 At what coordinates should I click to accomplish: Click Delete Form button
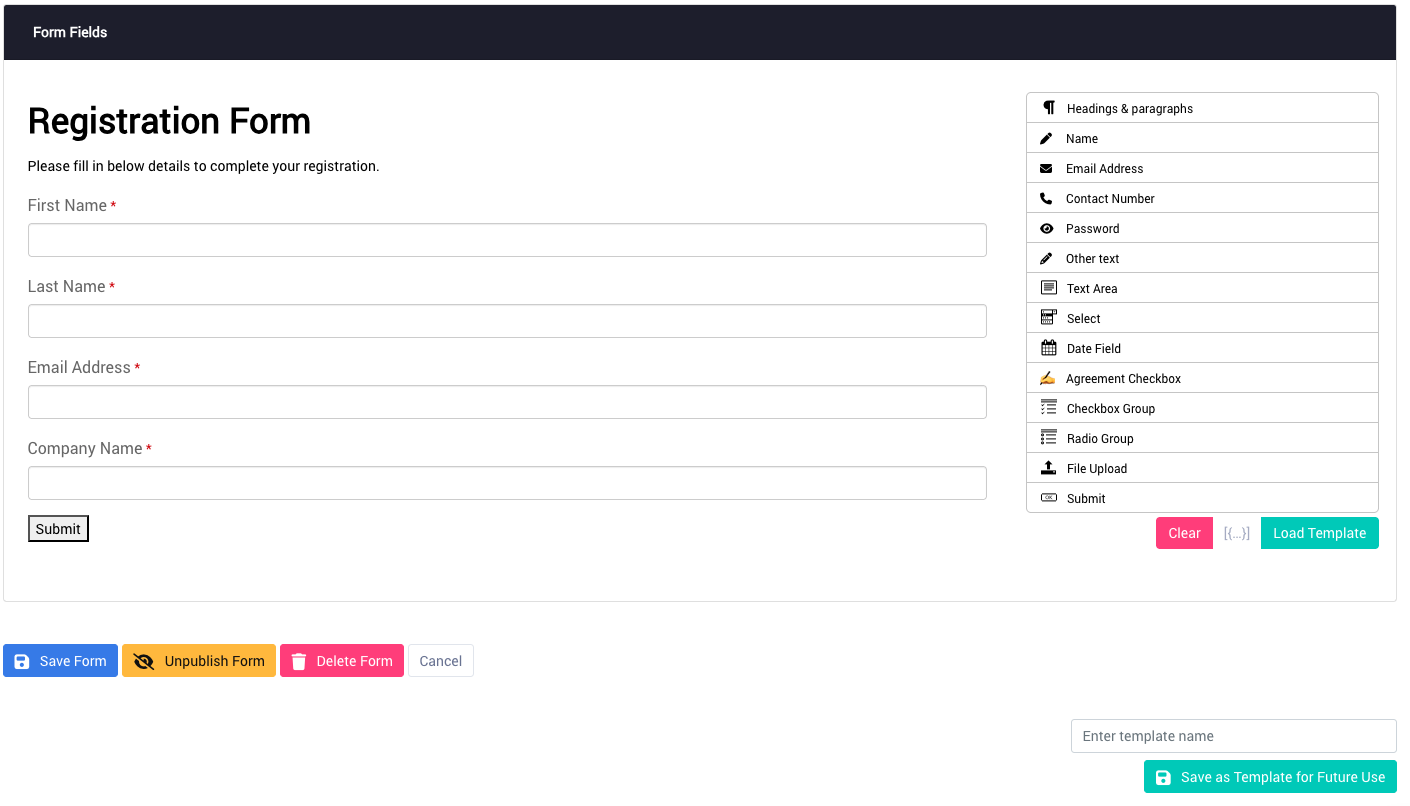(342, 661)
